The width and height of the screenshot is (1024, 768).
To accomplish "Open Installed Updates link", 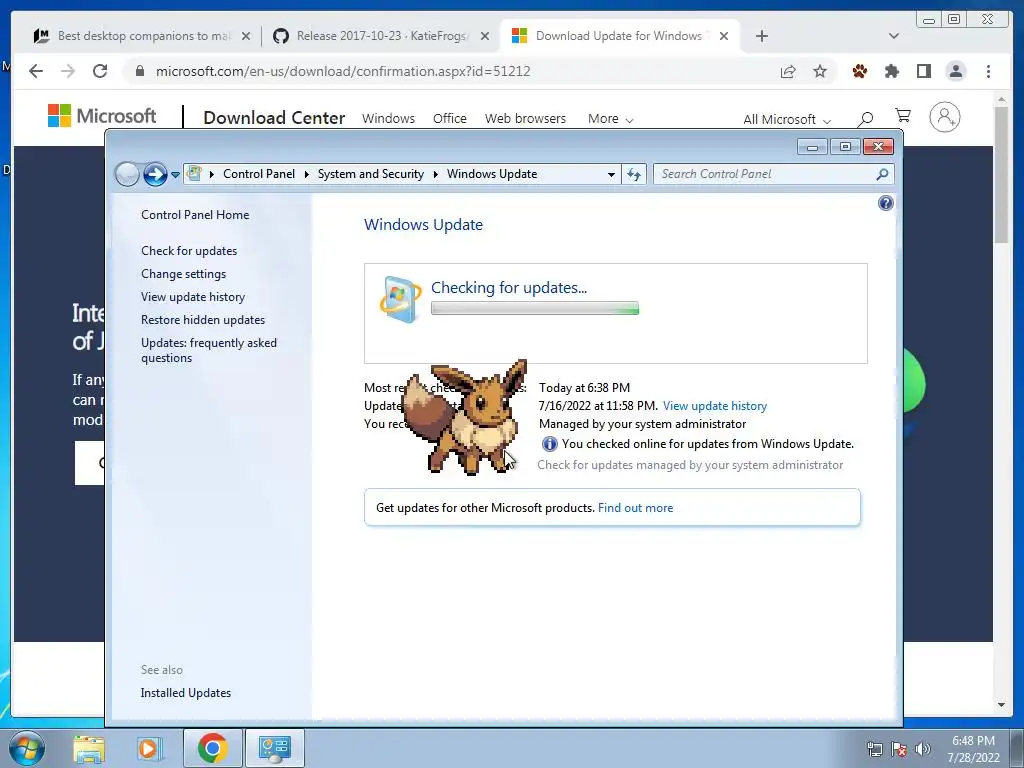I will pos(185,693).
